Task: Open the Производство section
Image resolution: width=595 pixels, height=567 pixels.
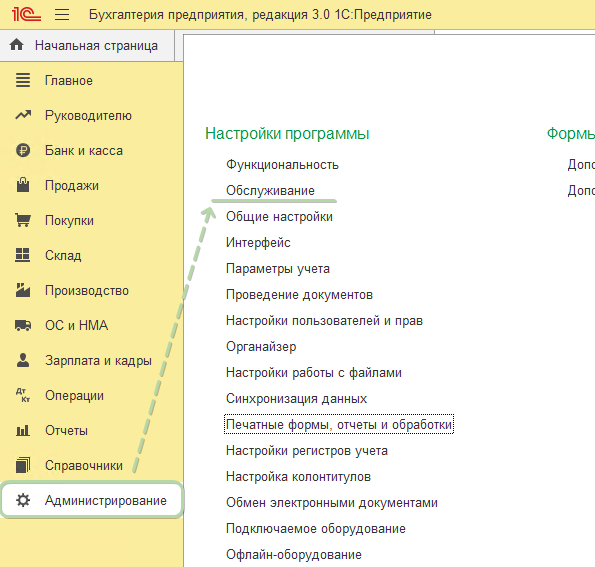Action: tap(87, 291)
